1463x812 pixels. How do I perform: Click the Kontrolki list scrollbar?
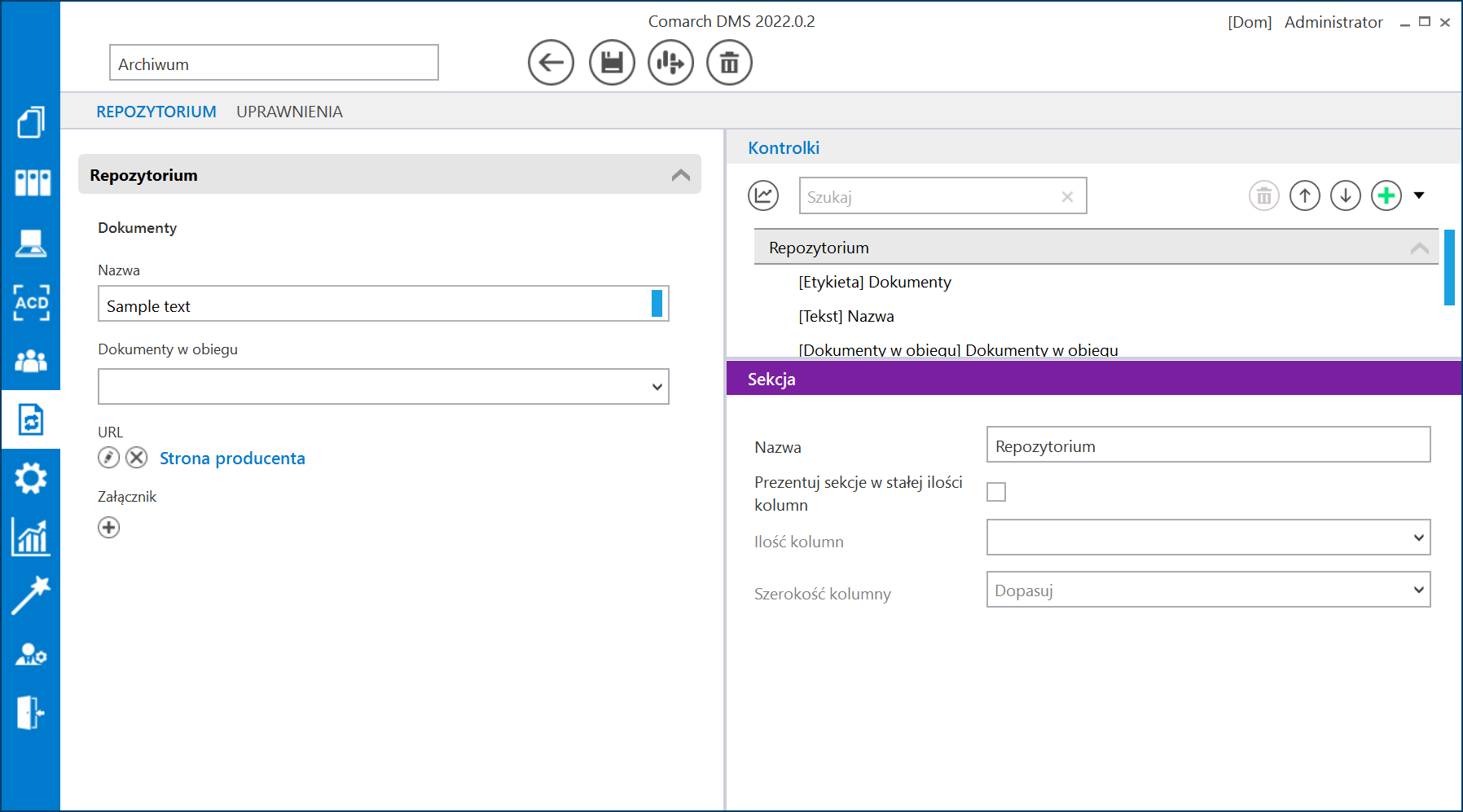click(1449, 267)
